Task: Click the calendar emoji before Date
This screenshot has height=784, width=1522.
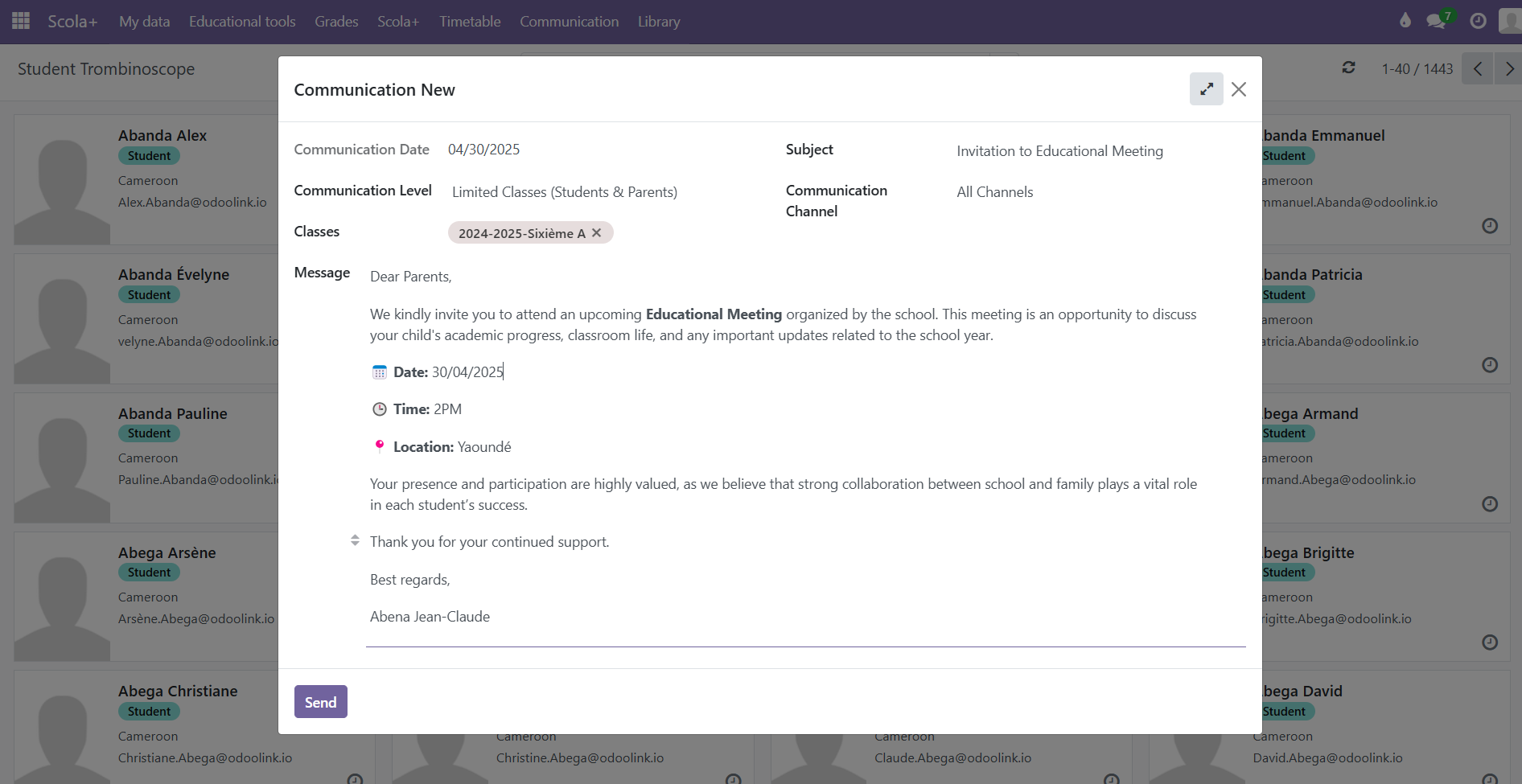Action: pyautogui.click(x=380, y=372)
